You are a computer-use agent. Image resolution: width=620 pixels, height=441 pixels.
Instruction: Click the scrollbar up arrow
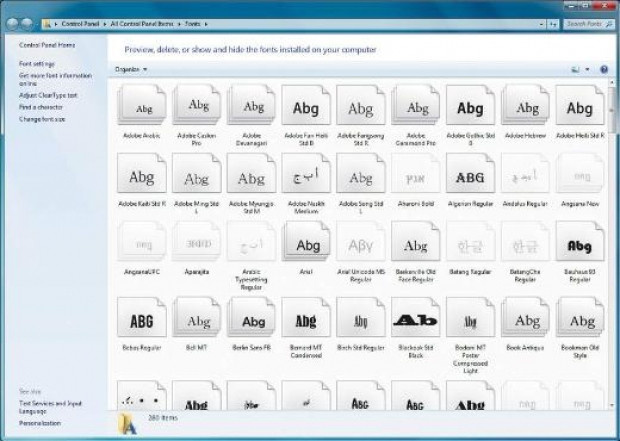(613, 82)
